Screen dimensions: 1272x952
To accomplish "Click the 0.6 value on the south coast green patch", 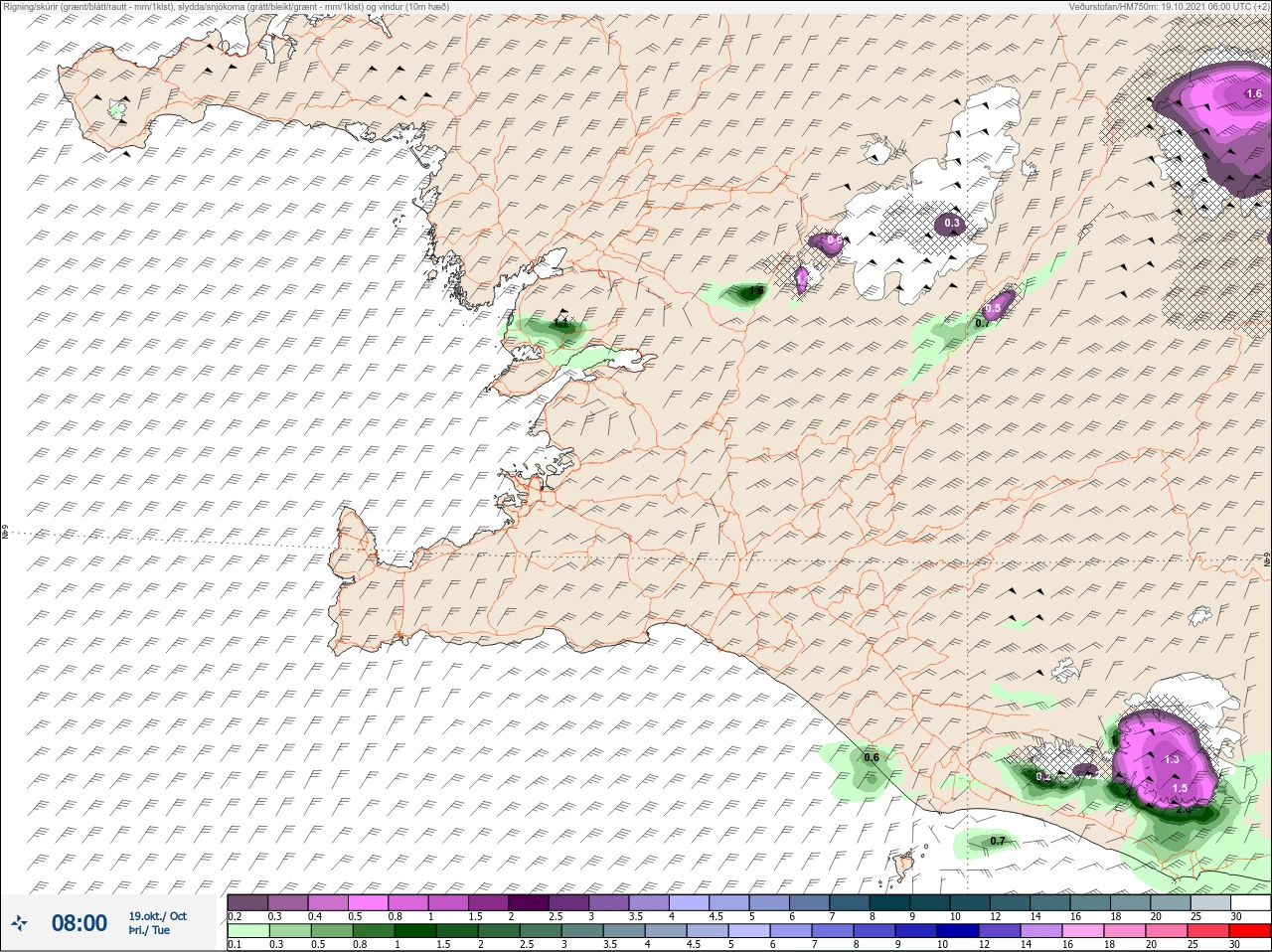I will [872, 757].
